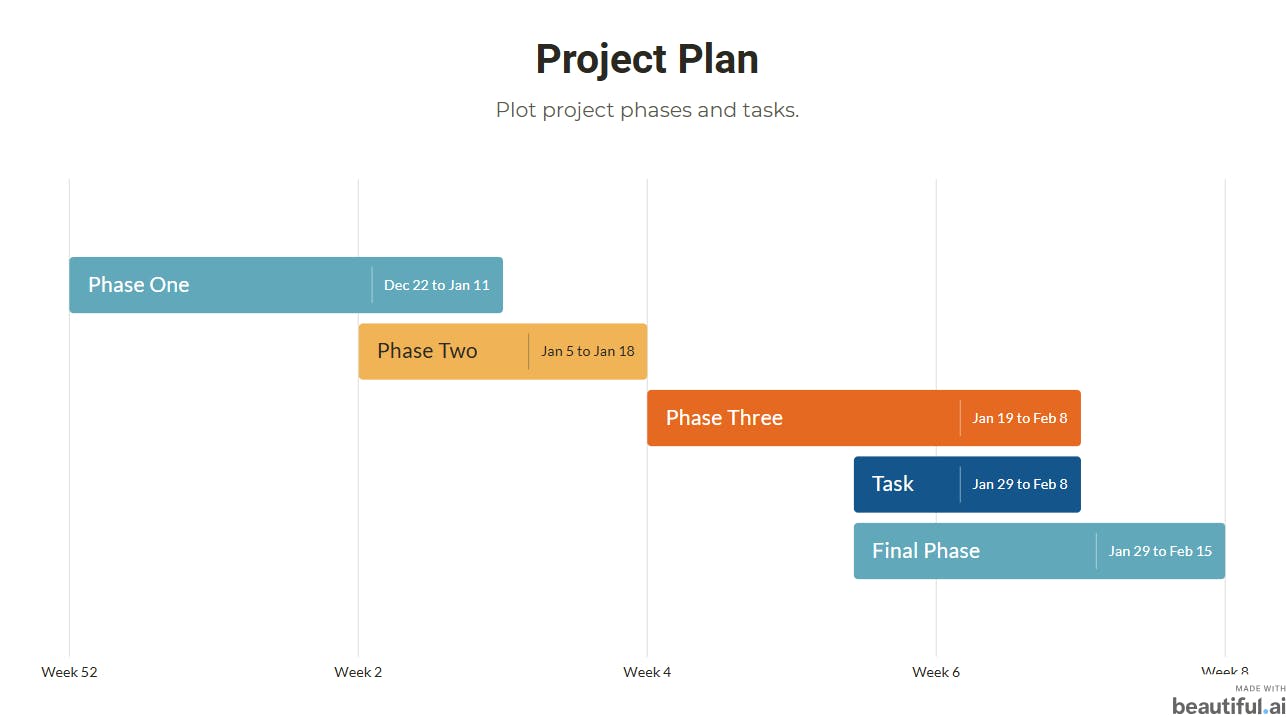This screenshot has width=1286, height=717.
Task: Click the Jan 5 to Jan 18 date range
Action: point(588,351)
